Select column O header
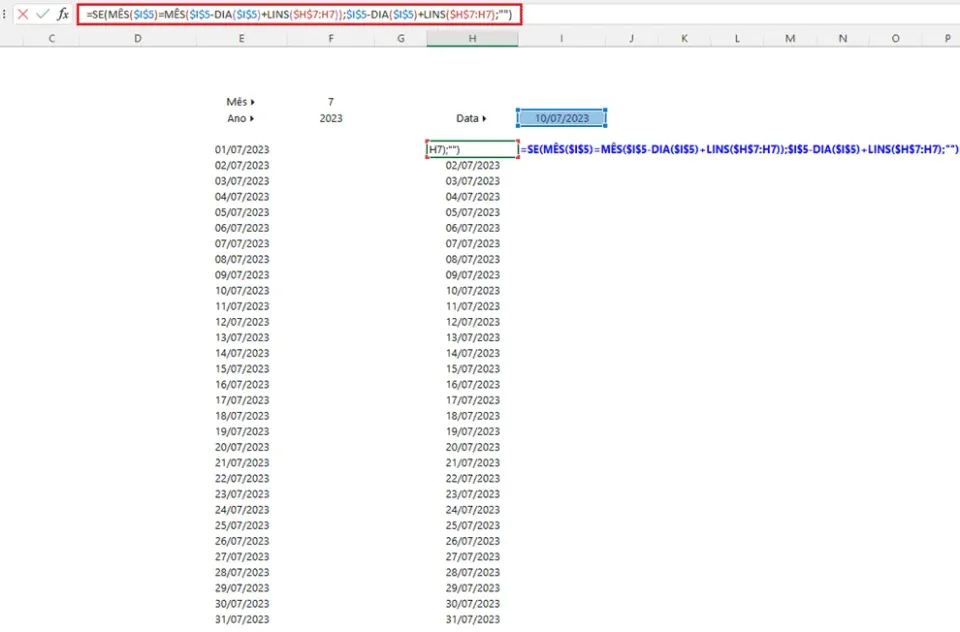The width and height of the screenshot is (960, 632). click(896, 39)
